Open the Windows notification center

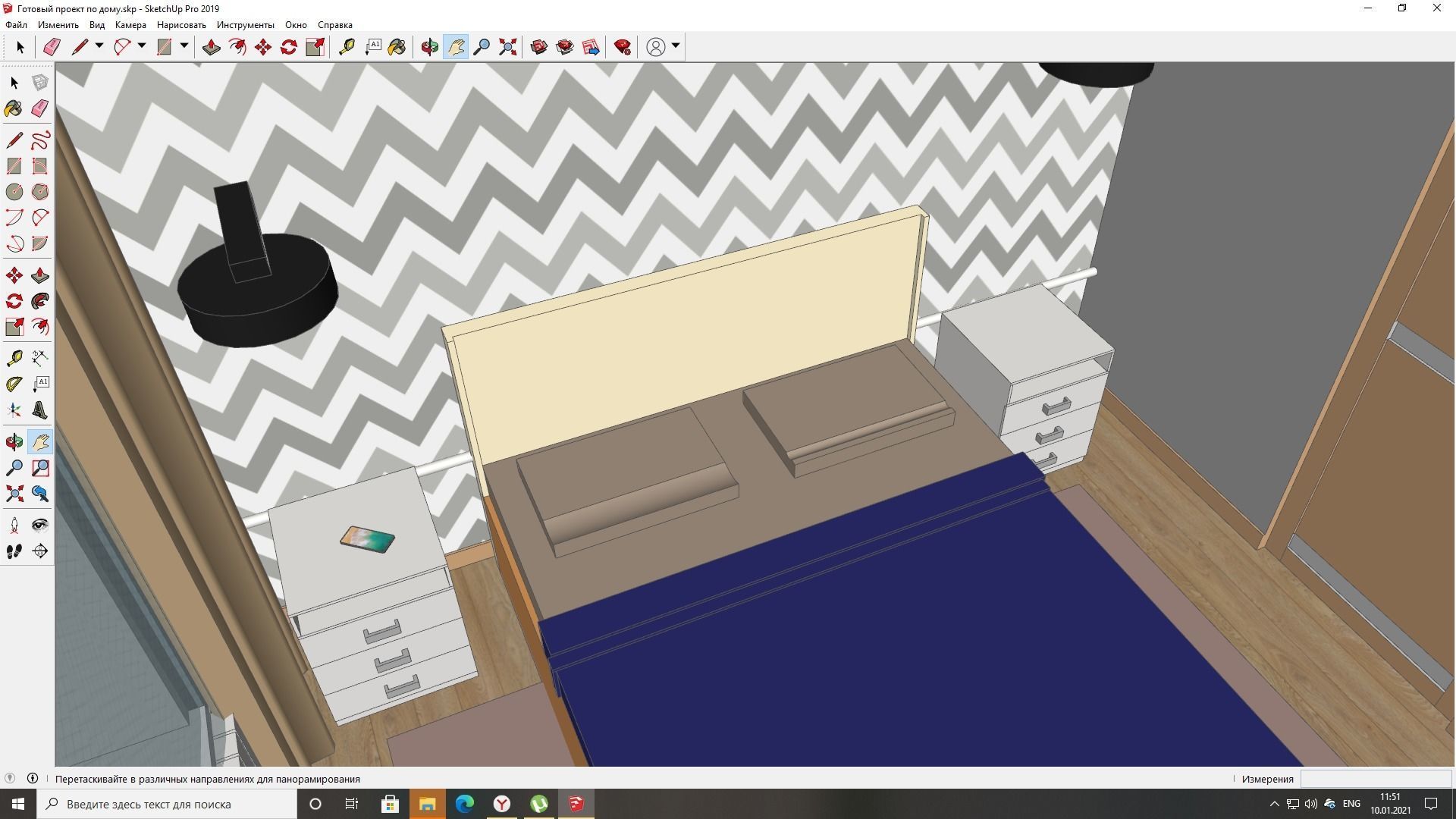tap(1432, 804)
